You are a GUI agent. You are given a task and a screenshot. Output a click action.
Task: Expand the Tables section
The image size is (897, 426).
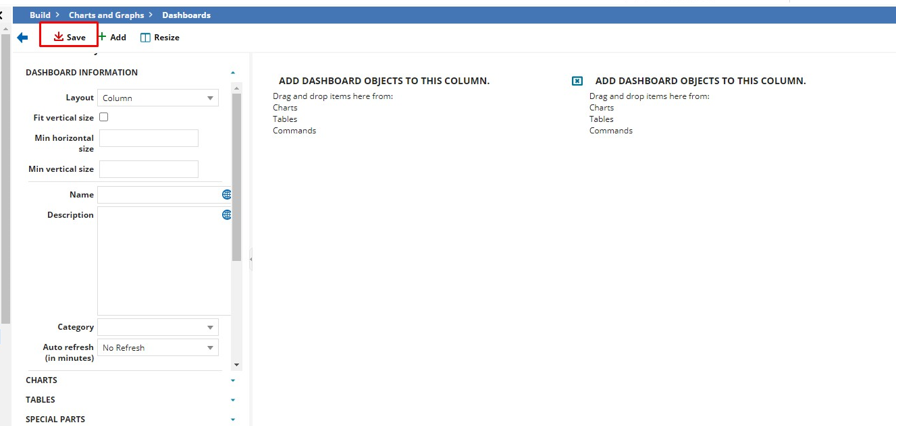coord(233,400)
